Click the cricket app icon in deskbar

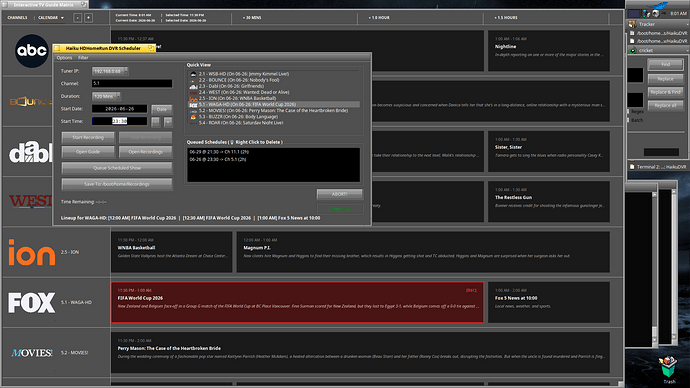click(633, 50)
